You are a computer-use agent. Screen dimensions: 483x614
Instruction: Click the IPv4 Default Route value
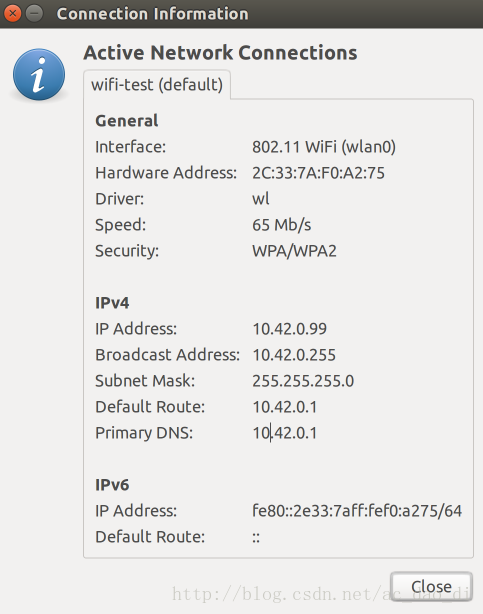tap(285, 407)
